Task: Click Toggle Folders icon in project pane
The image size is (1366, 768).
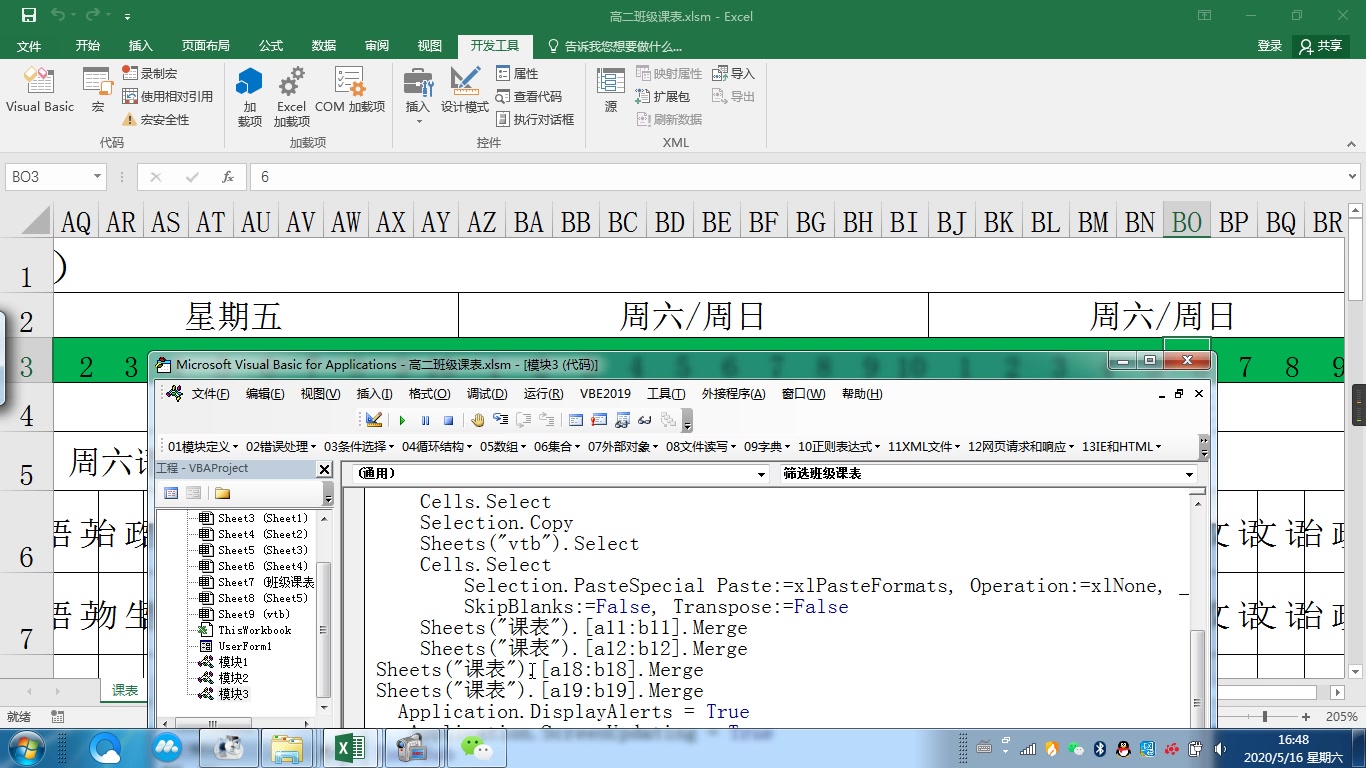Action: pyautogui.click(x=222, y=493)
